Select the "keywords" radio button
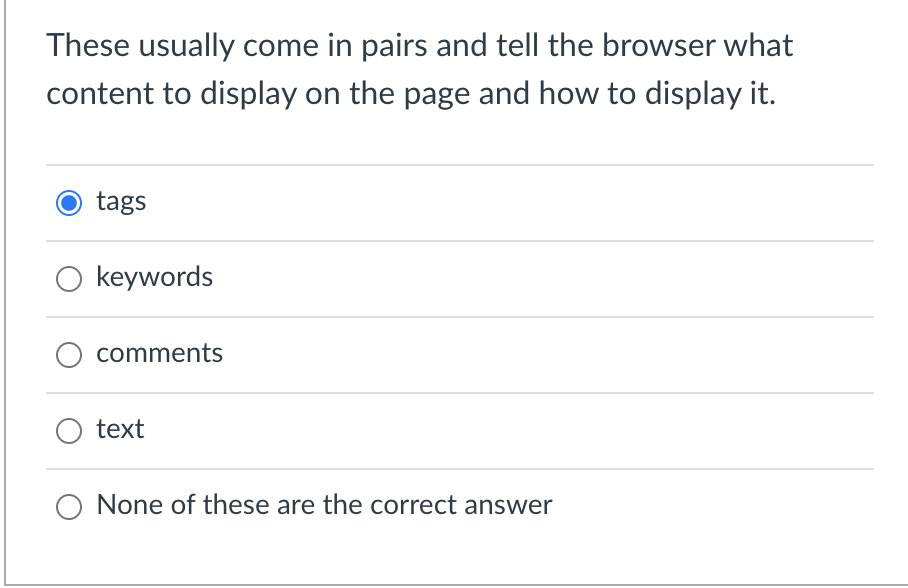This screenshot has height=588, width=908. click(x=68, y=278)
